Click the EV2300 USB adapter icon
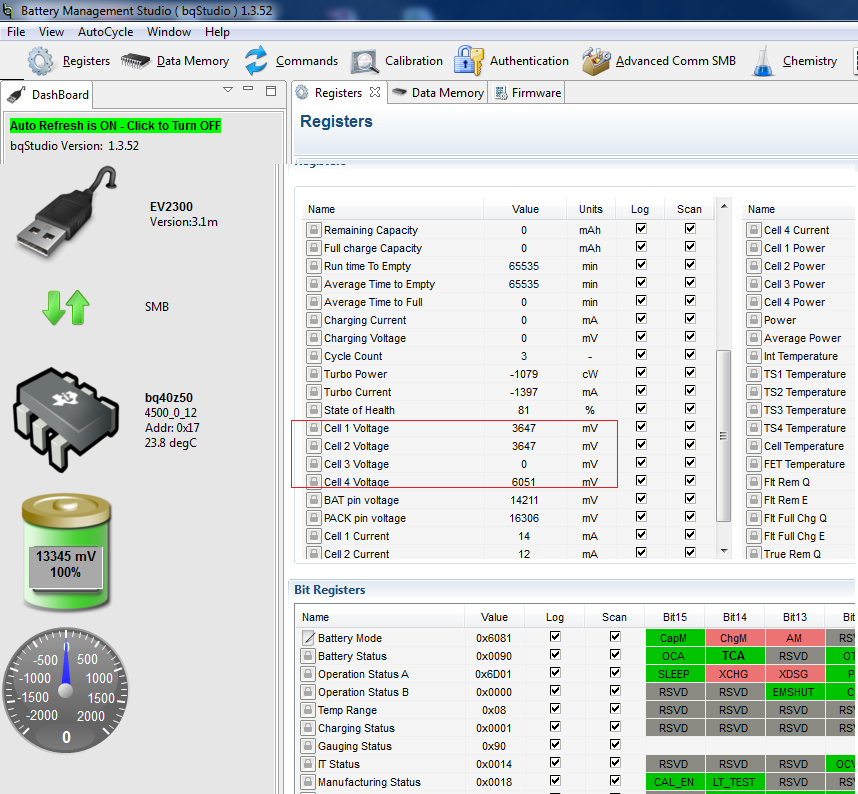Screen dimensions: 858x794 (66, 212)
